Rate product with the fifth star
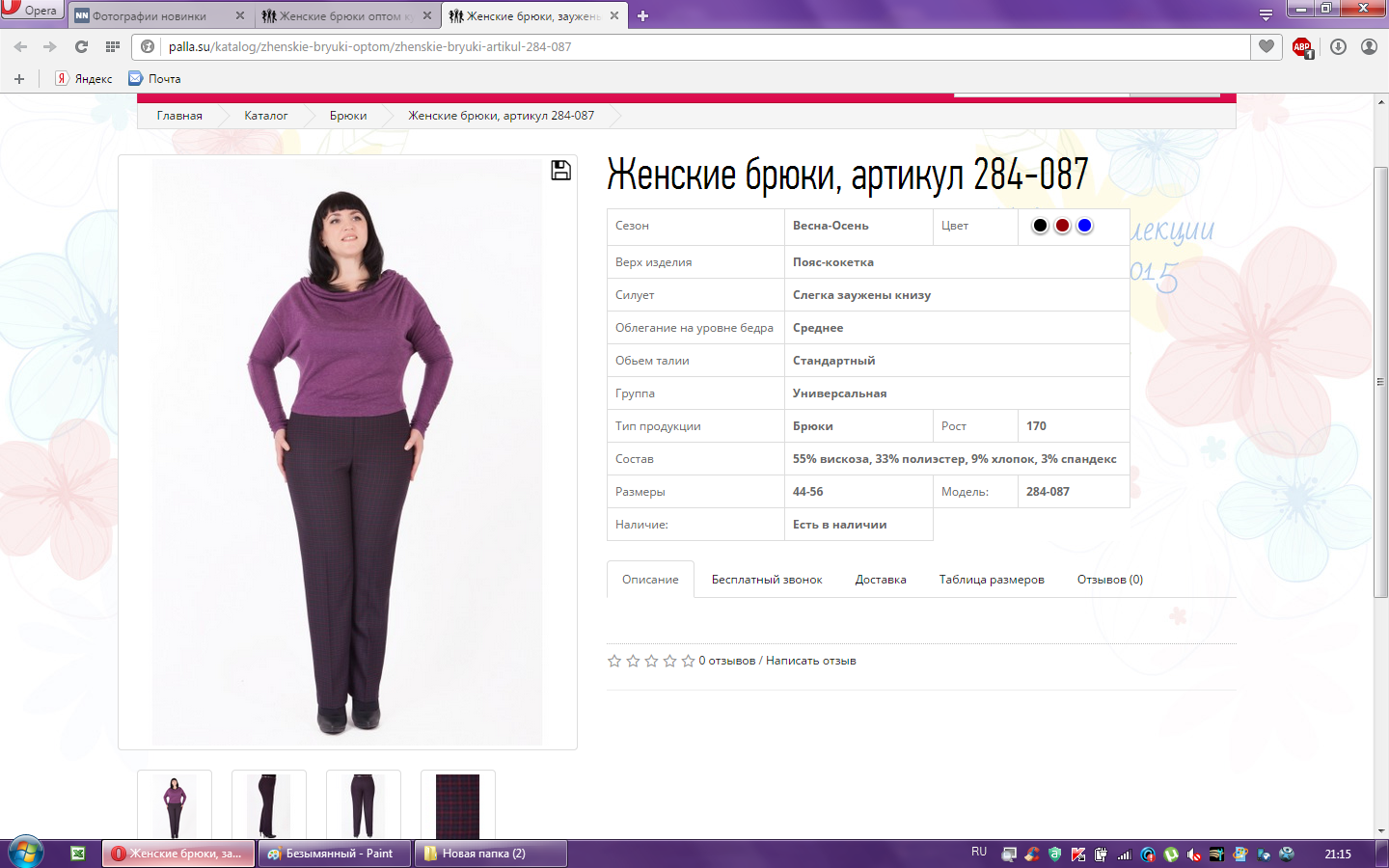This screenshot has height=868, width=1389. coord(688,661)
